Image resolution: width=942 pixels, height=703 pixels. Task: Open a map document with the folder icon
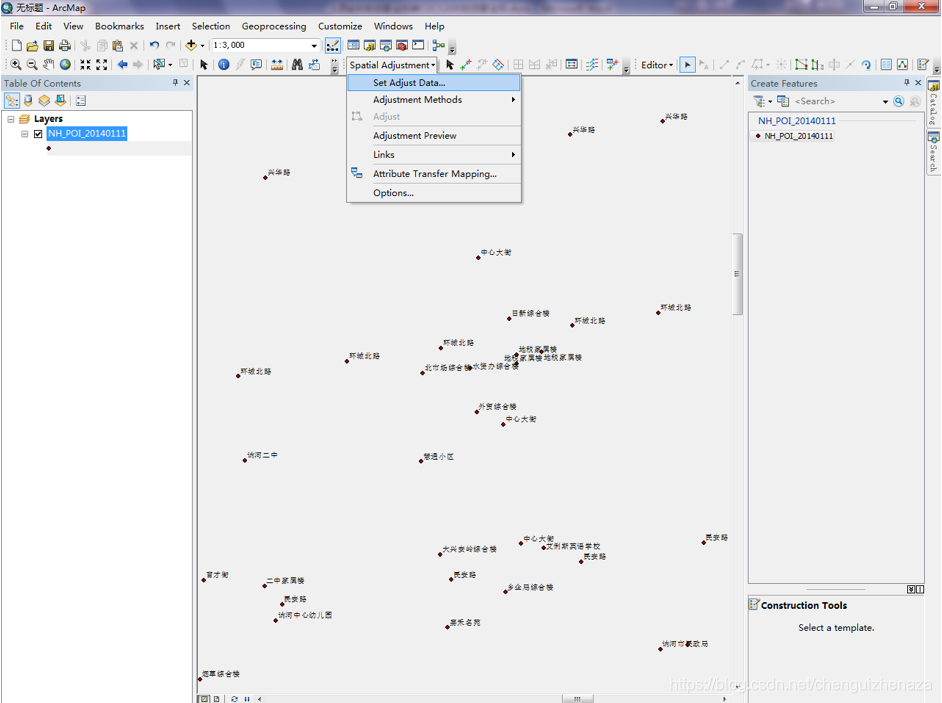32,45
